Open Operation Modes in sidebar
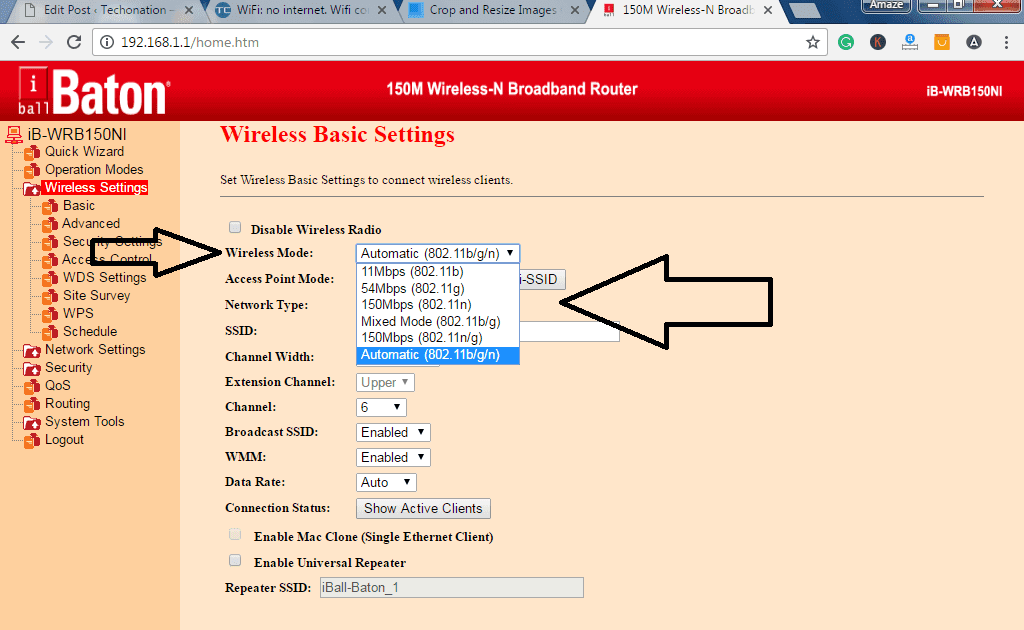This screenshot has height=630, width=1024. pos(94,170)
